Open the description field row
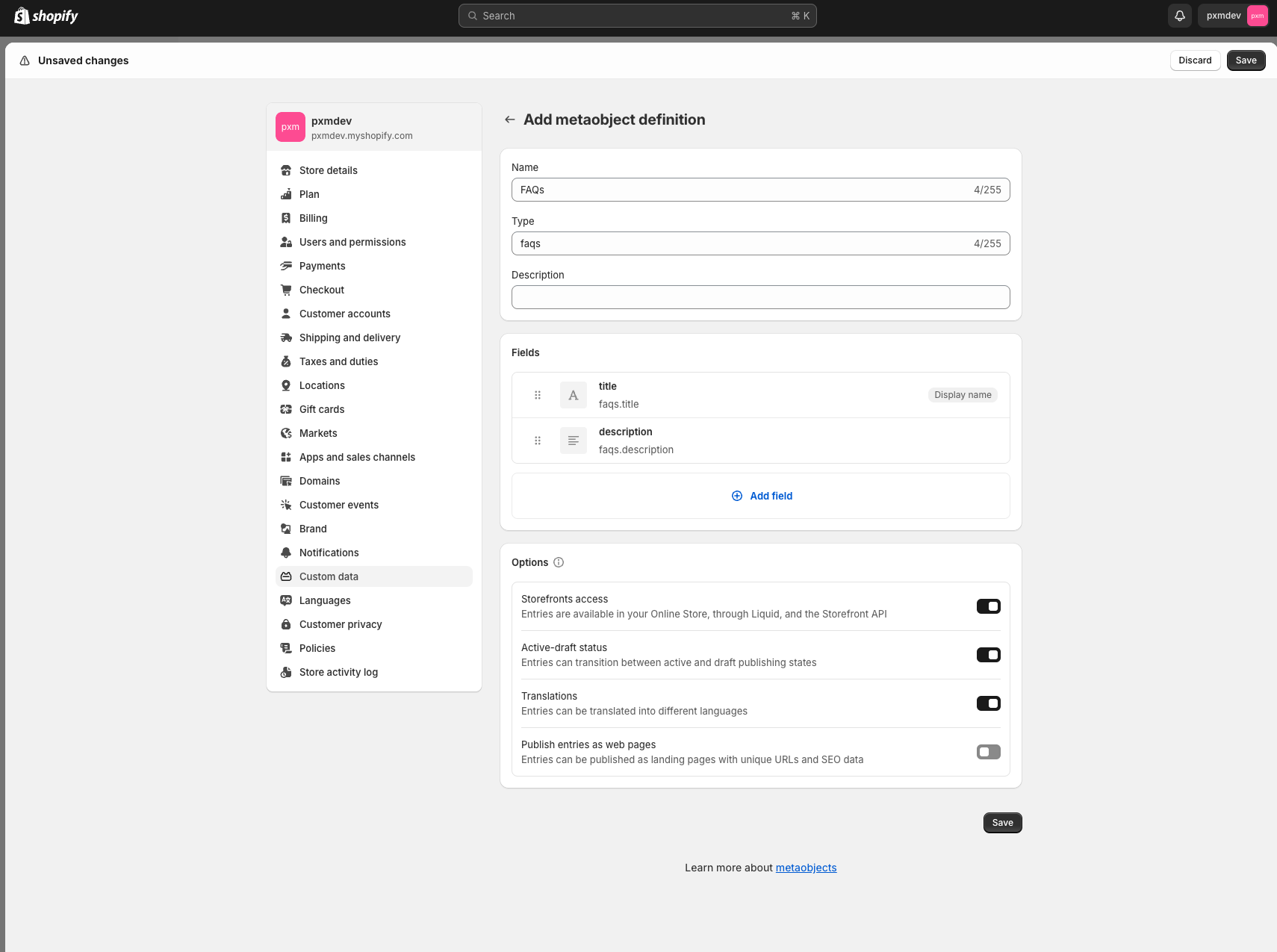Image resolution: width=1277 pixels, height=952 pixels. coord(761,441)
